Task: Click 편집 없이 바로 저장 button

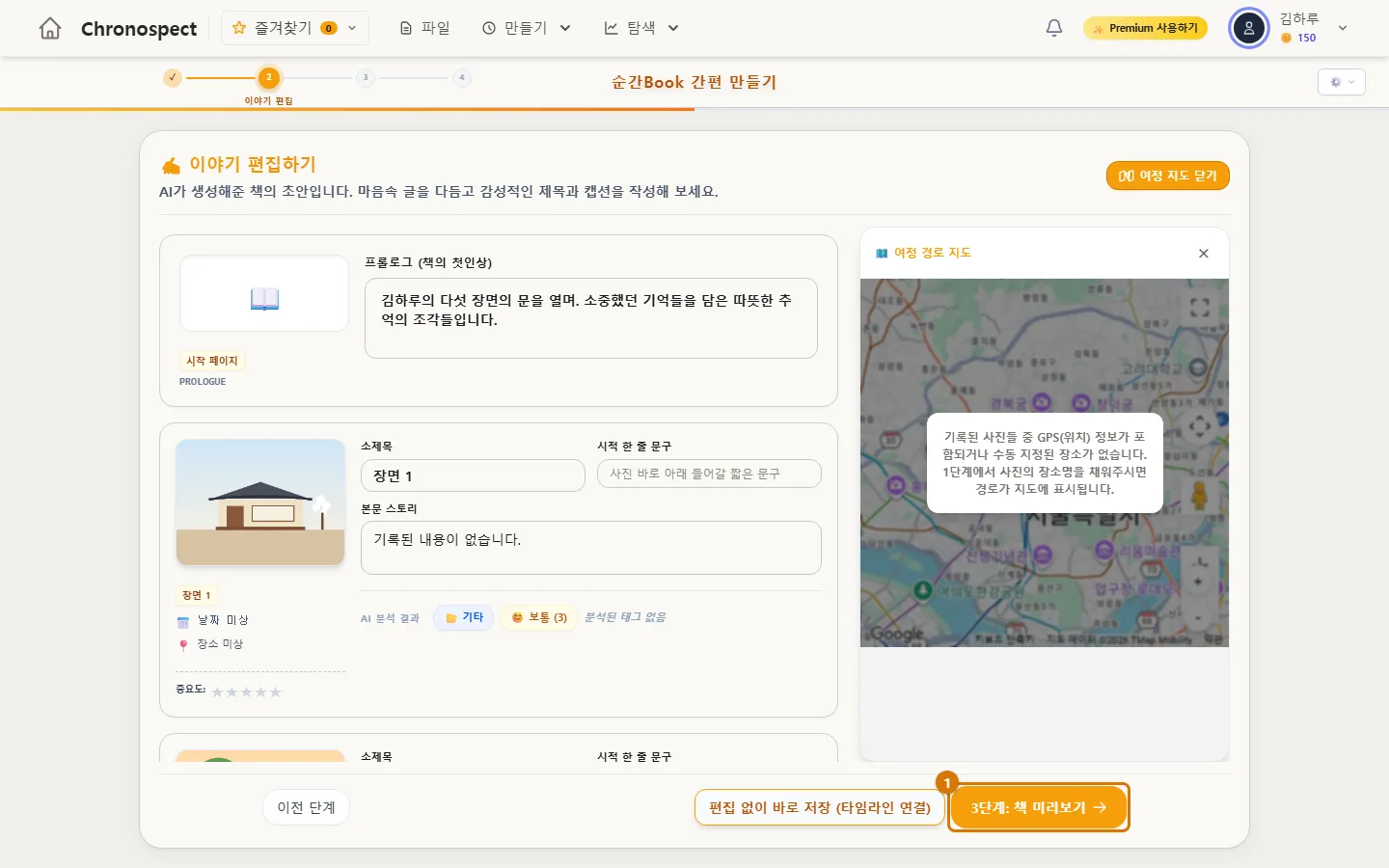Action: pos(820,807)
